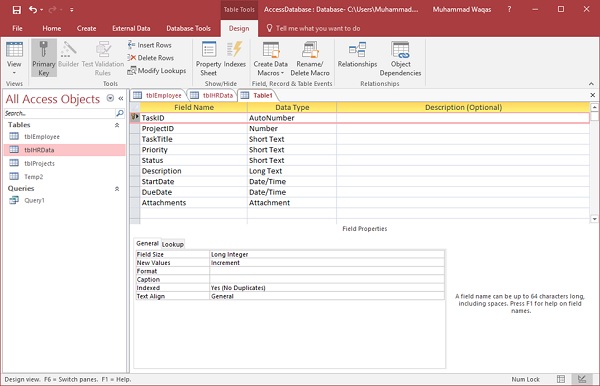This screenshot has width=600, height=386.
Task: Click the Long Text data type cell
Action: (292, 171)
